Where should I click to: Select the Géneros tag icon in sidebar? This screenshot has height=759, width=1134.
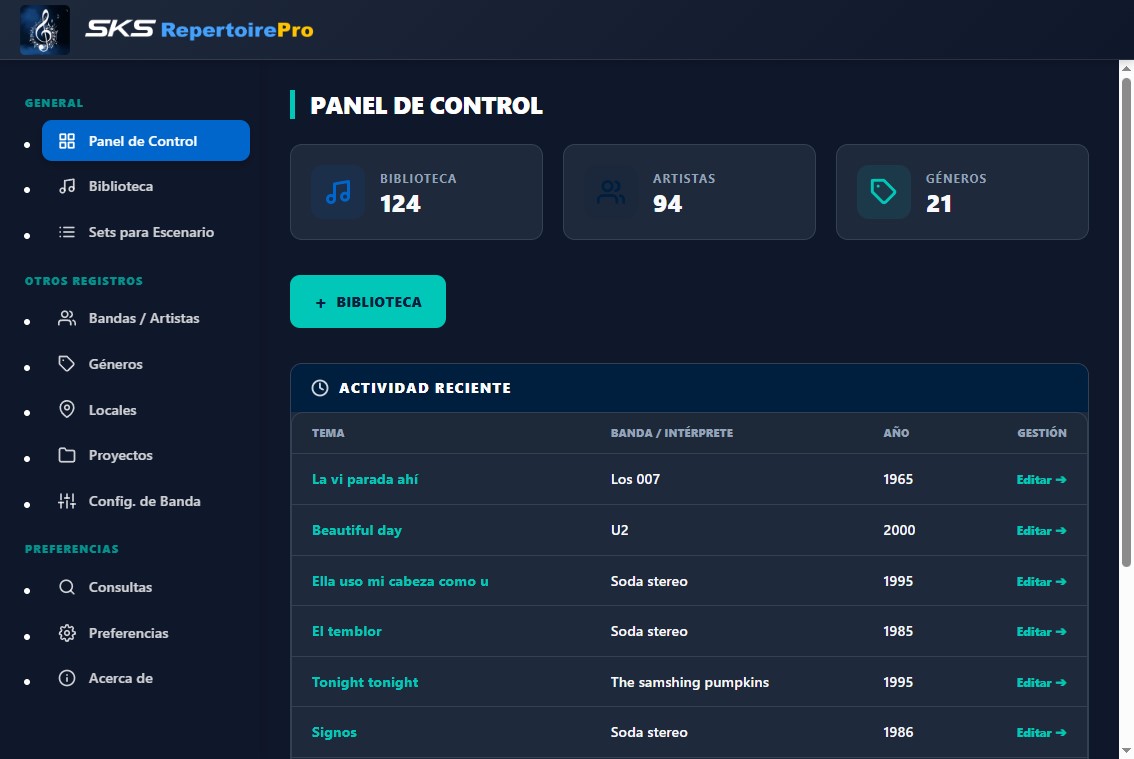(x=66, y=363)
